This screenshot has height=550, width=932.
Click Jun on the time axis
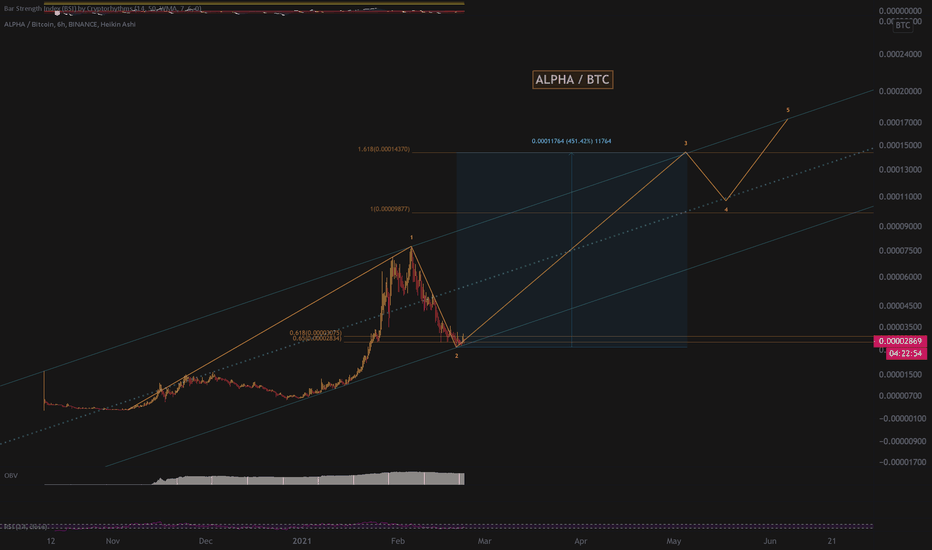pos(770,541)
